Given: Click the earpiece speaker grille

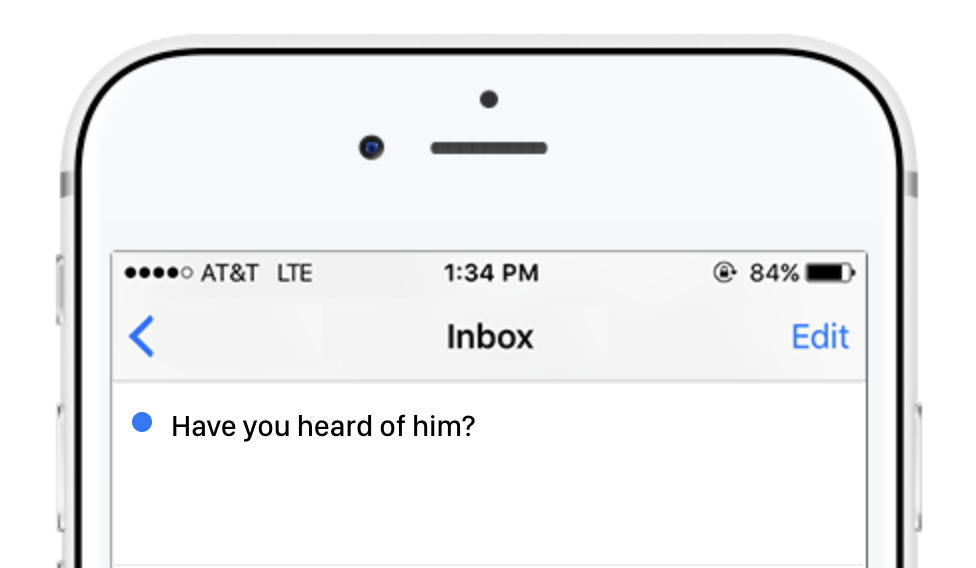Looking at the screenshot, I should [x=488, y=148].
